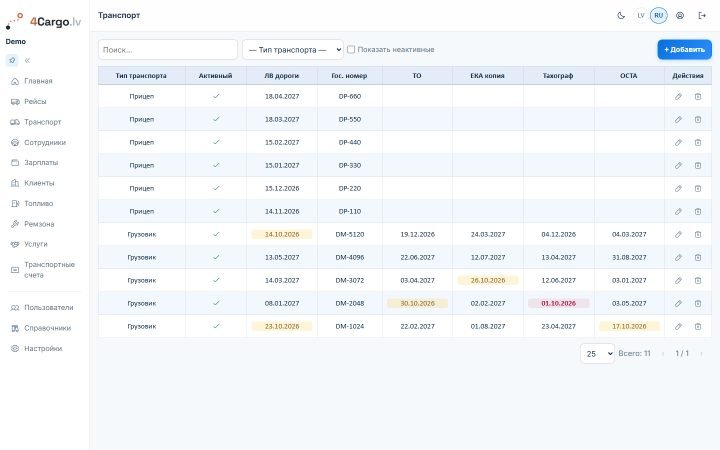Click the pin sidebar icon
This screenshot has height=450, width=720.
(x=12, y=60)
